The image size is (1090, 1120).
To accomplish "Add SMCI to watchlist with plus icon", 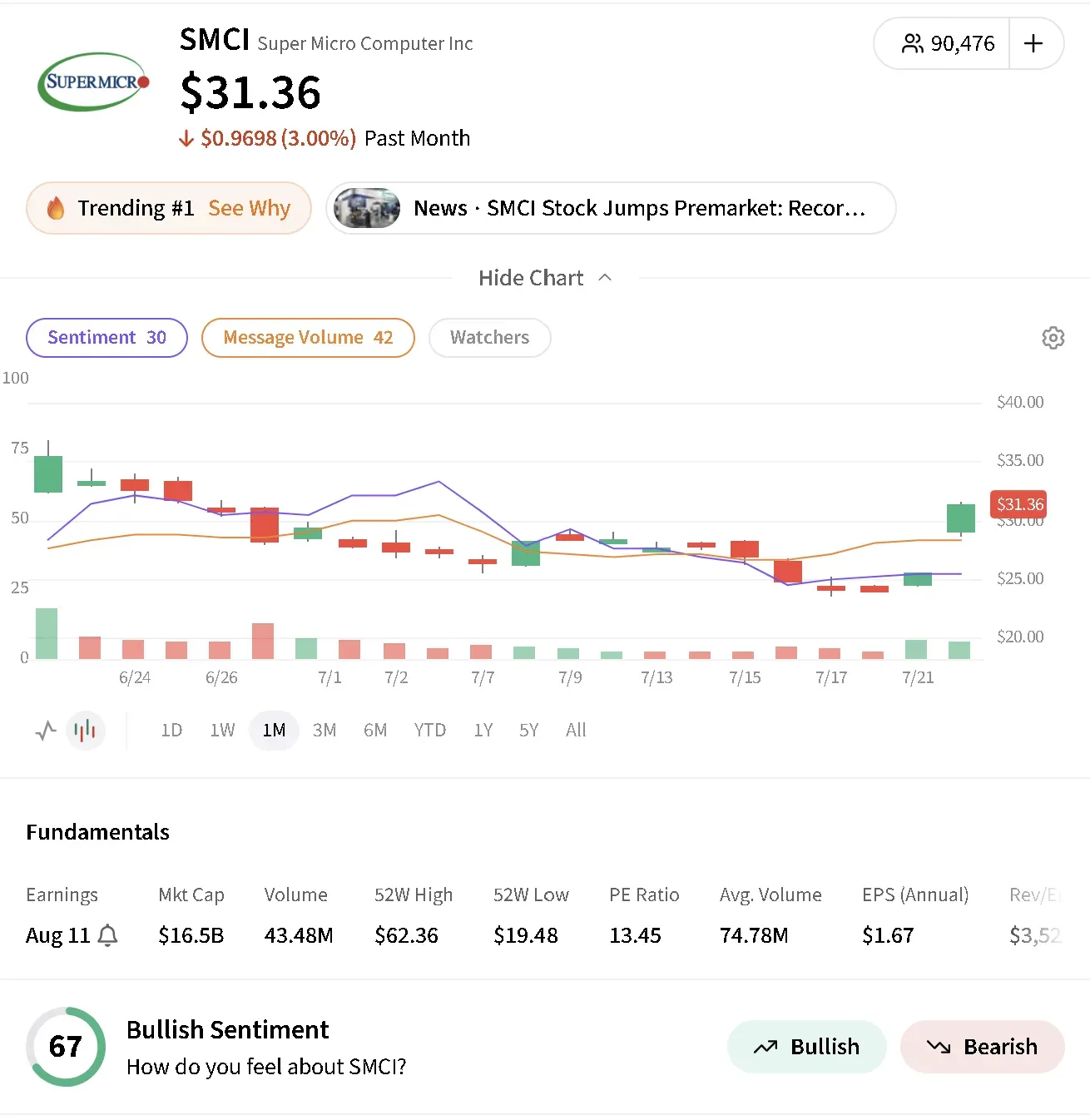I will pyautogui.click(x=1033, y=43).
